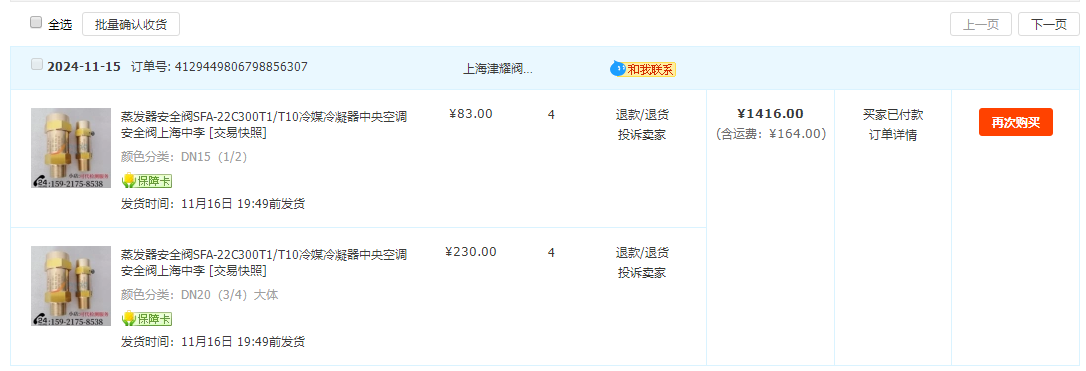Click the orange 再次购买 button
Screen dimensions: 1086x371
[1015, 122]
